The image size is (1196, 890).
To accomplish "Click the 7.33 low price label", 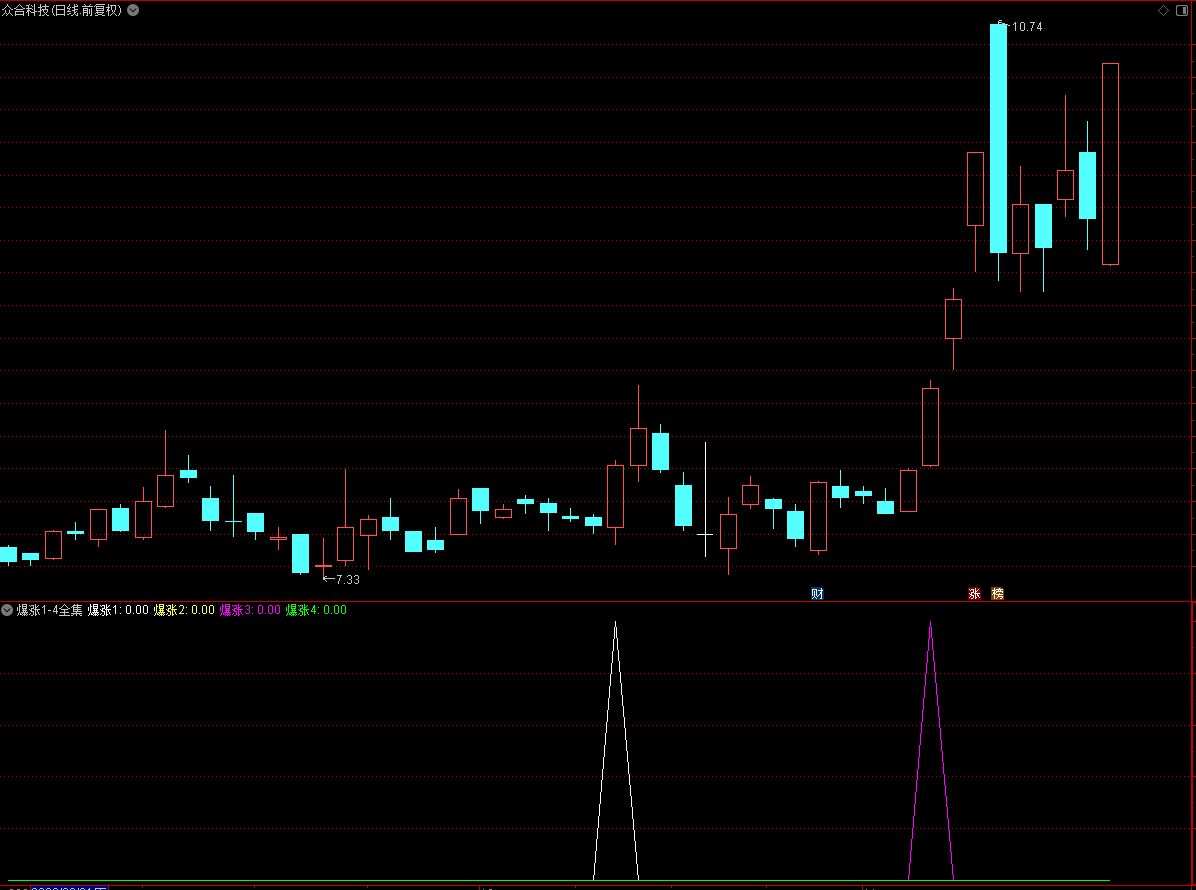I will [x=348, y=580].
